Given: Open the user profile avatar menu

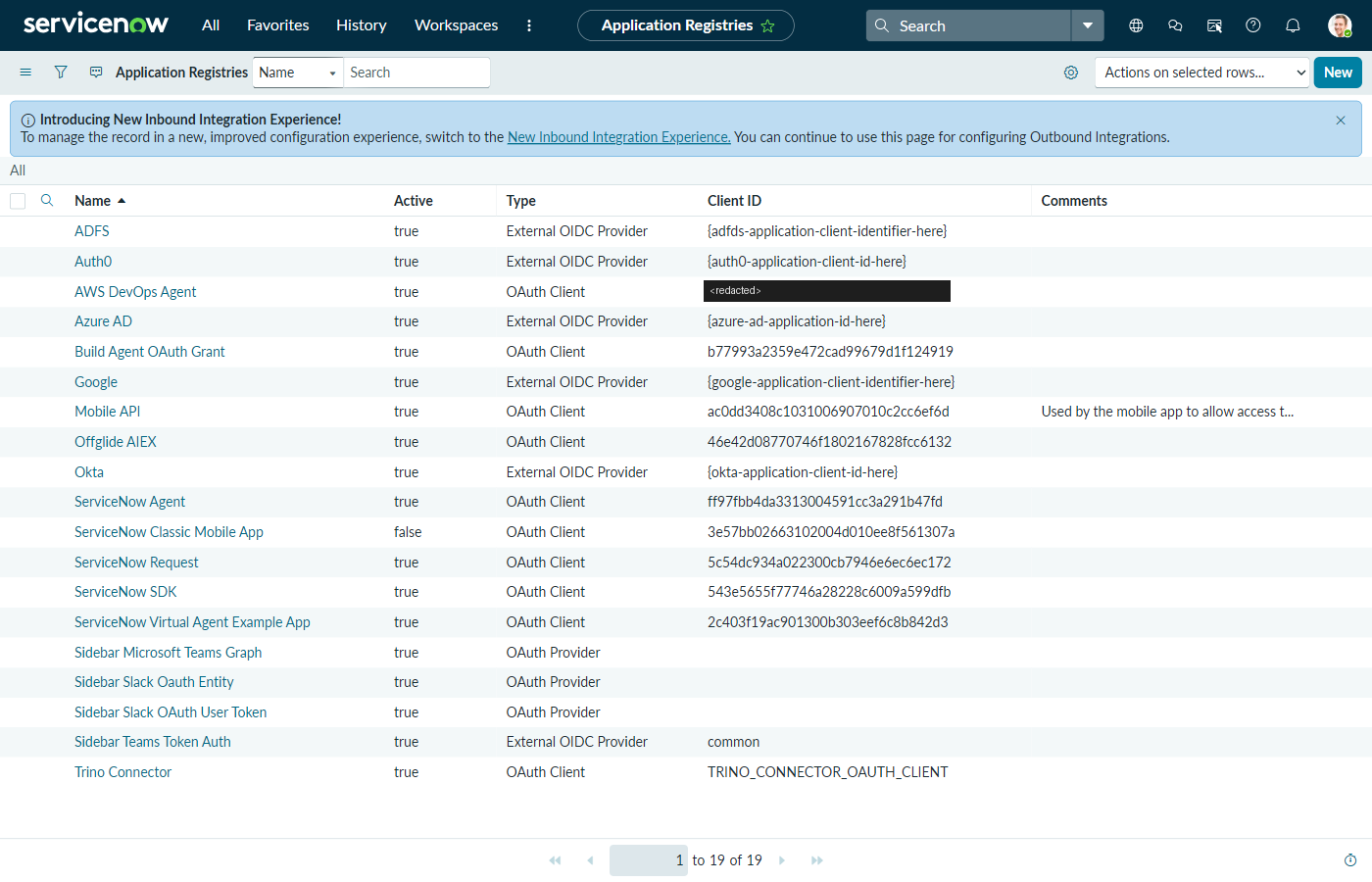Looking at the screenshot, I should click(1340, 25).
